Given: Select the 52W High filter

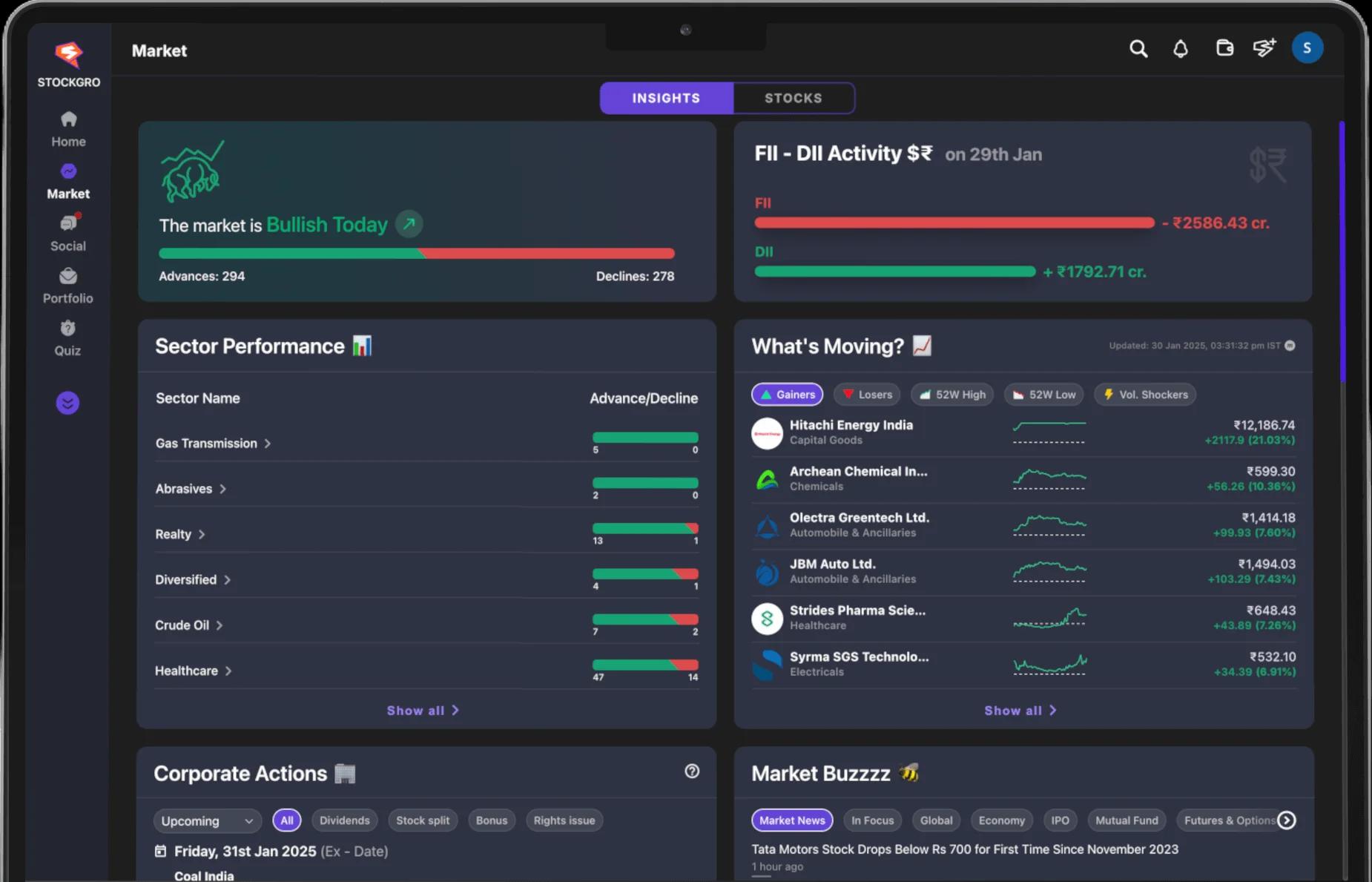Looking at the screenshot, I should click(952, 394).
